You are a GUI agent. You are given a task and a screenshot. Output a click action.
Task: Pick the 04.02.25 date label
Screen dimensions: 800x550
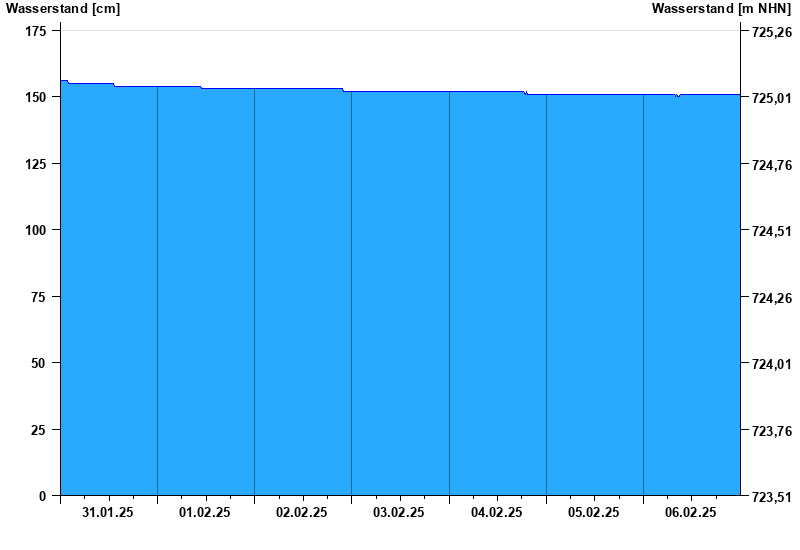(496, 512)
